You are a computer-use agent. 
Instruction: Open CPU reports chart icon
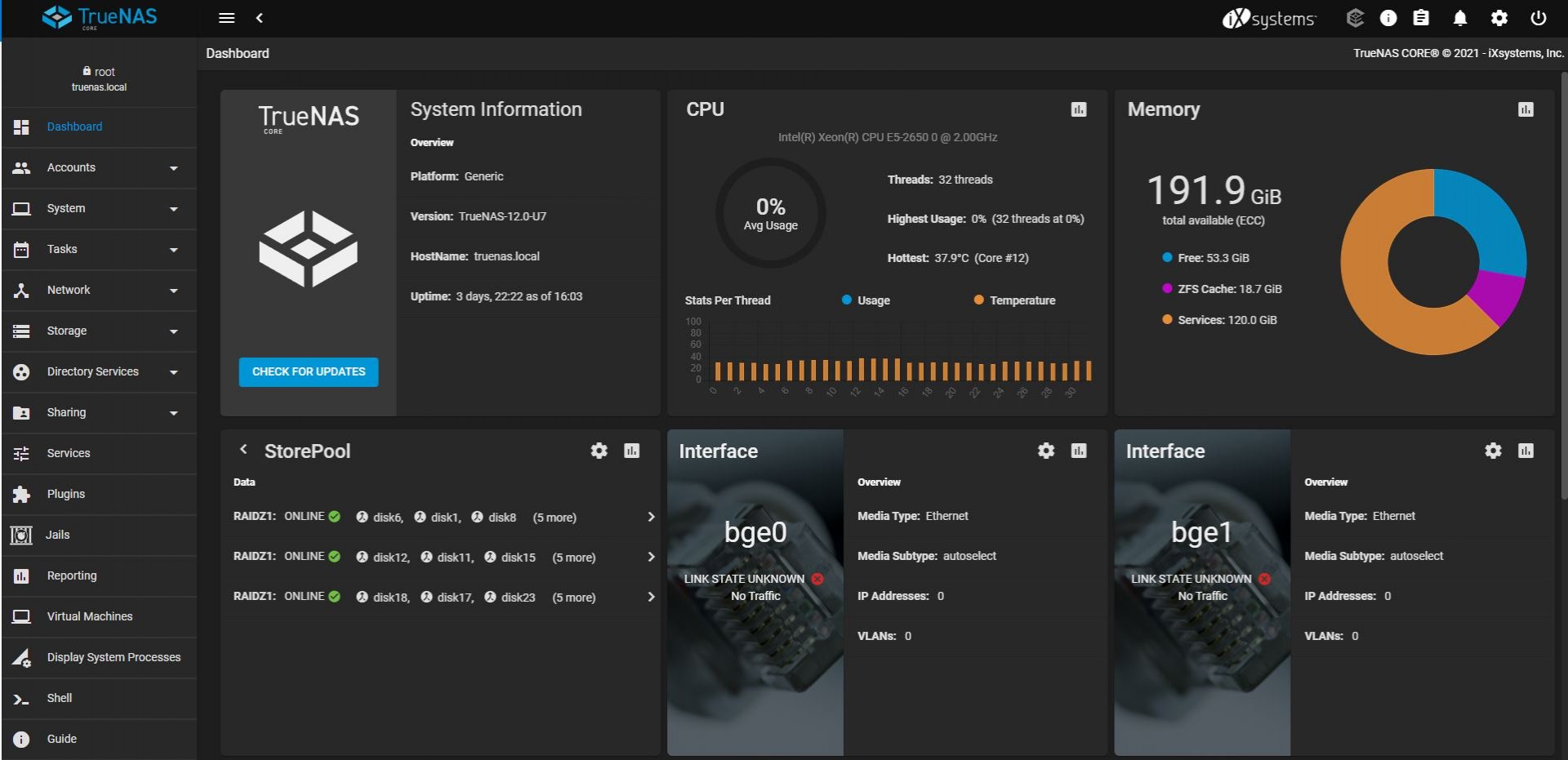point(1079,109)
